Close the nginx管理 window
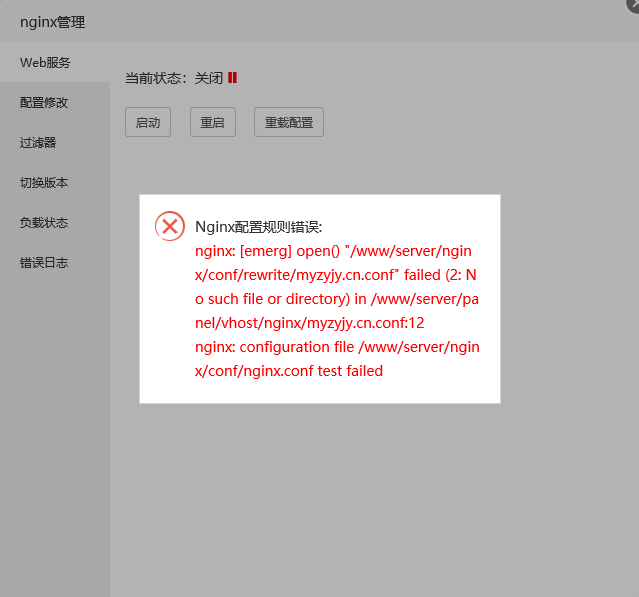Image resolution: width=639 pixels, height=597 pixels. tap(634, 4)
